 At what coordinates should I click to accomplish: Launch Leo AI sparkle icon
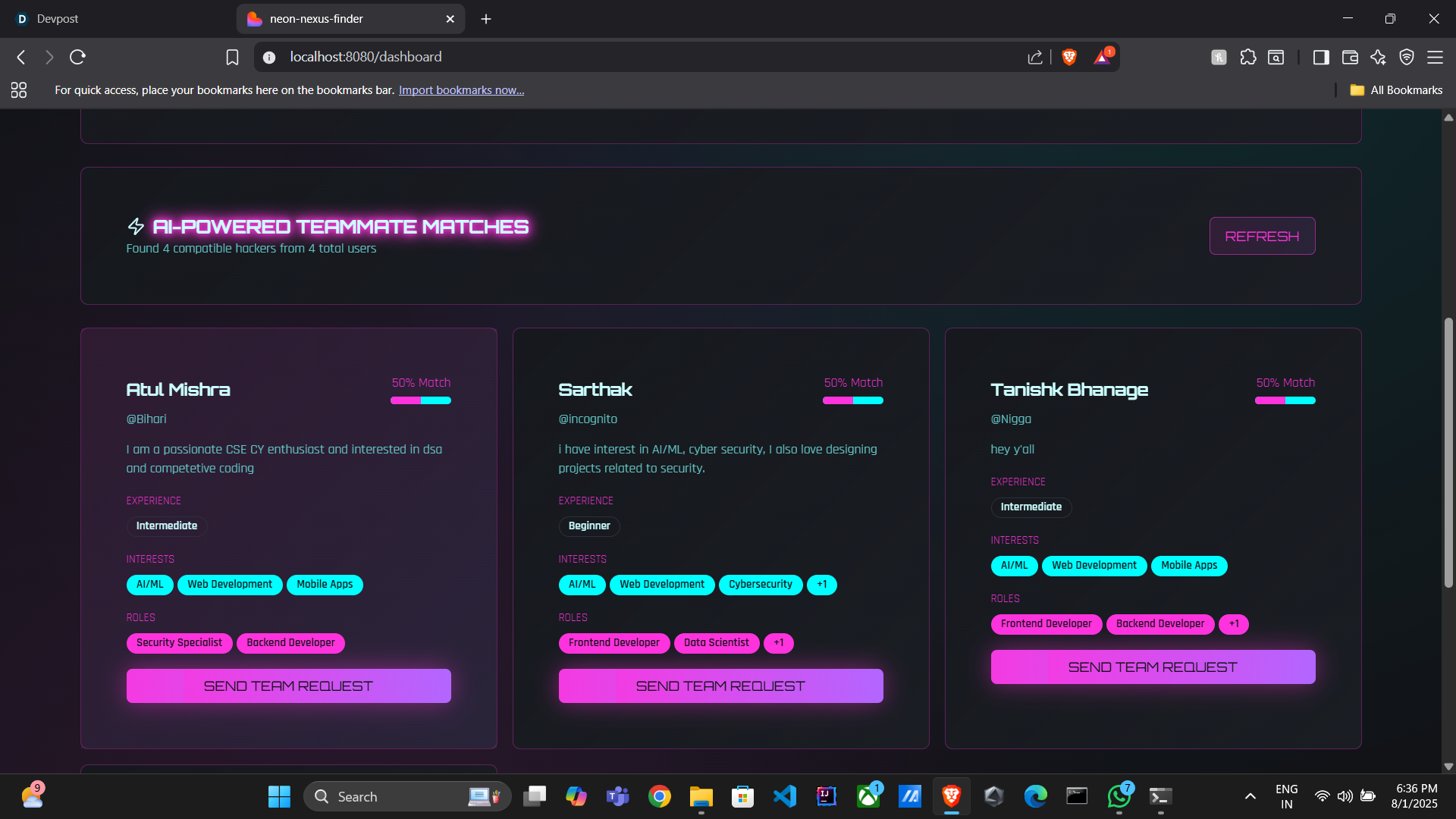[1378, 57]
